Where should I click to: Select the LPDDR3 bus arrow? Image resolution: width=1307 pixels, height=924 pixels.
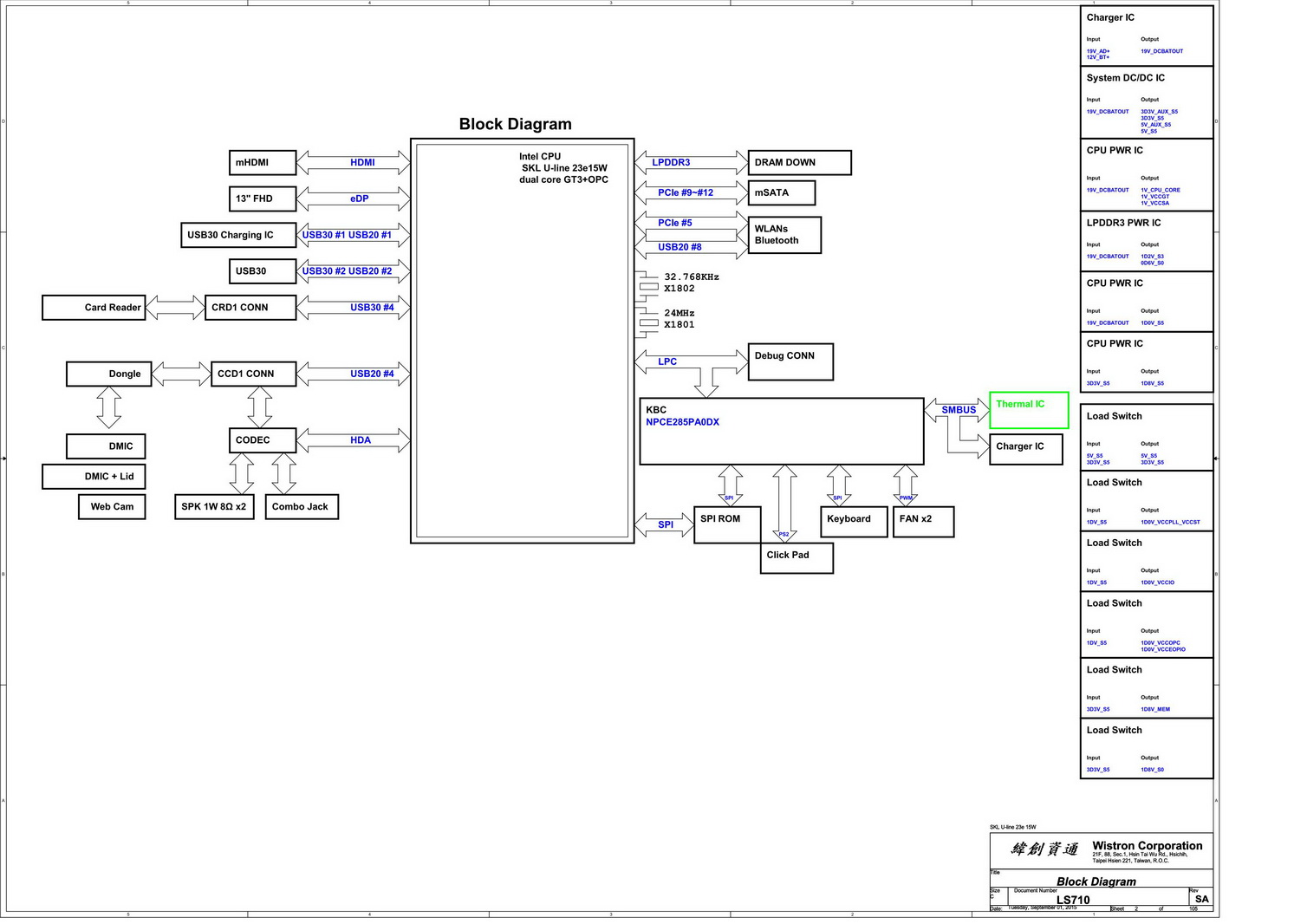click(x=691, y=163)
